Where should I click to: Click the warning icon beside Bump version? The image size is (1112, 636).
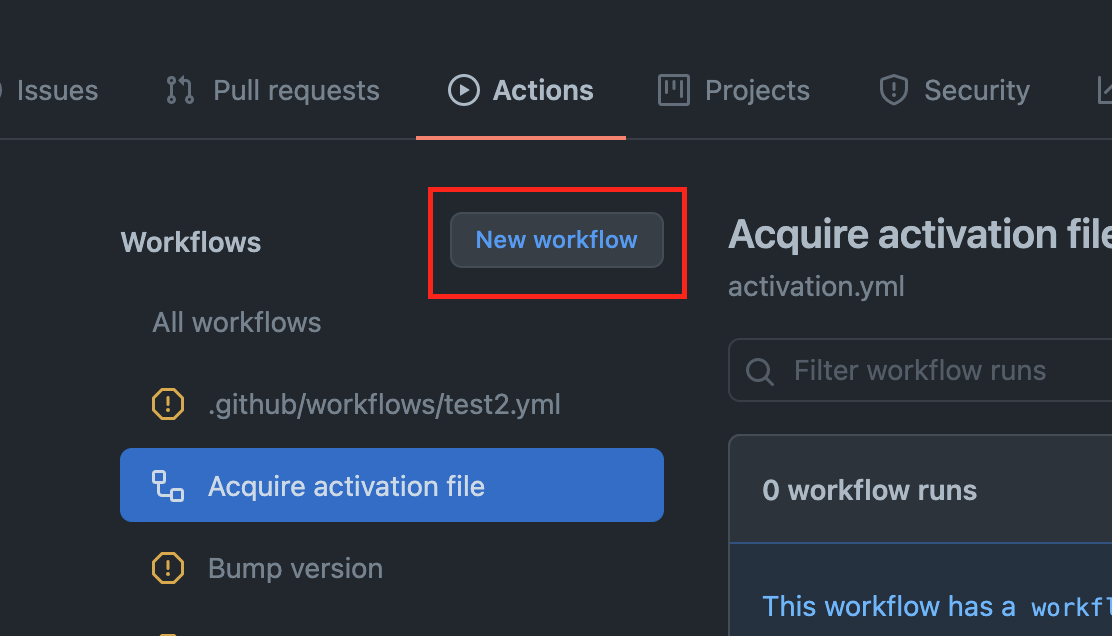tap(168, 568)
